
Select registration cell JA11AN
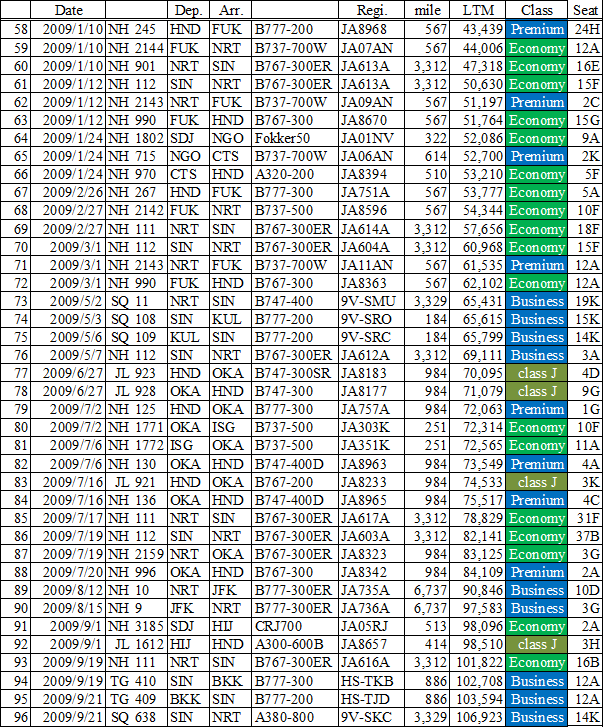click(x=371, y=265)
